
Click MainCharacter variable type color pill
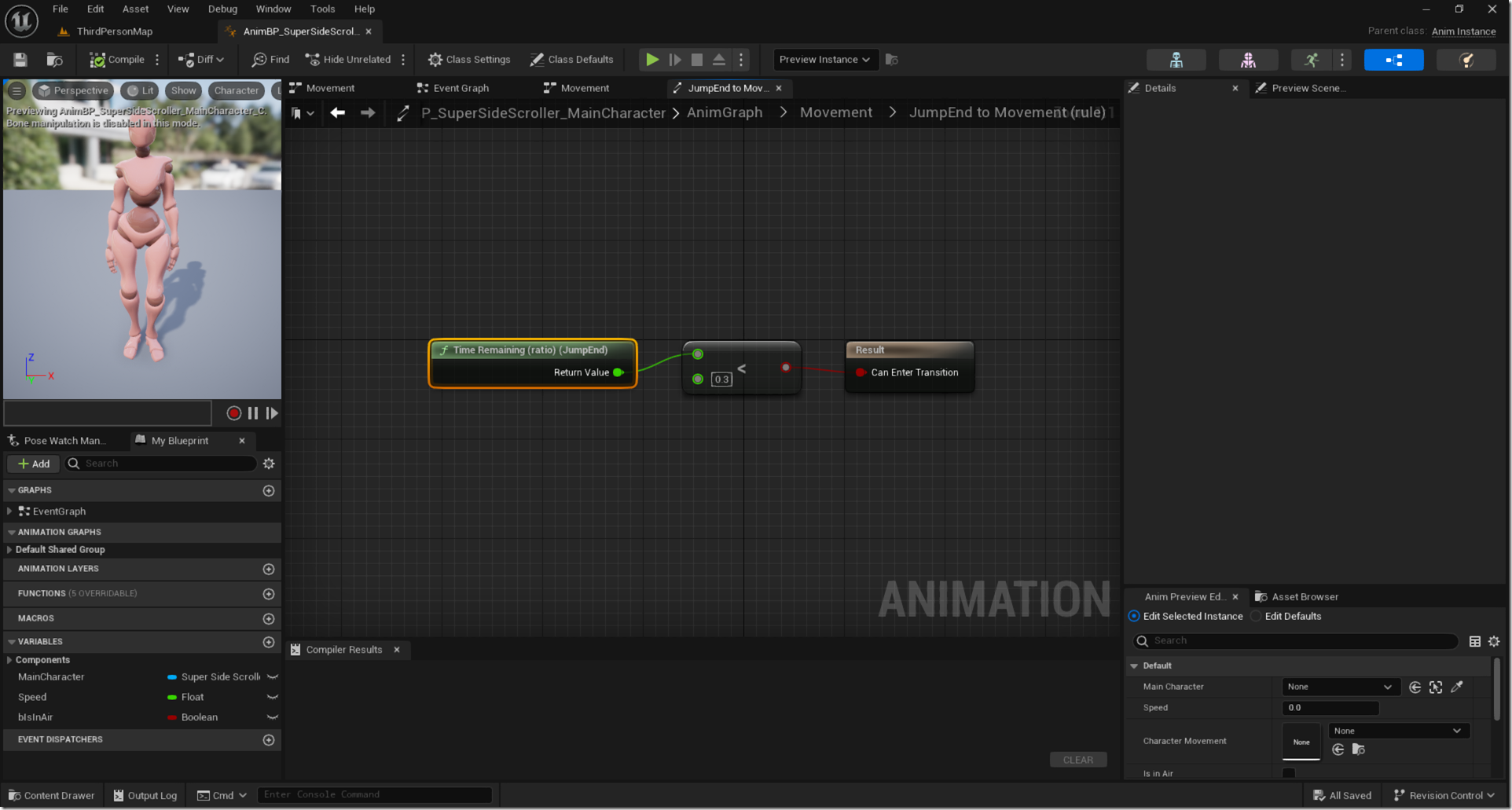172,677
